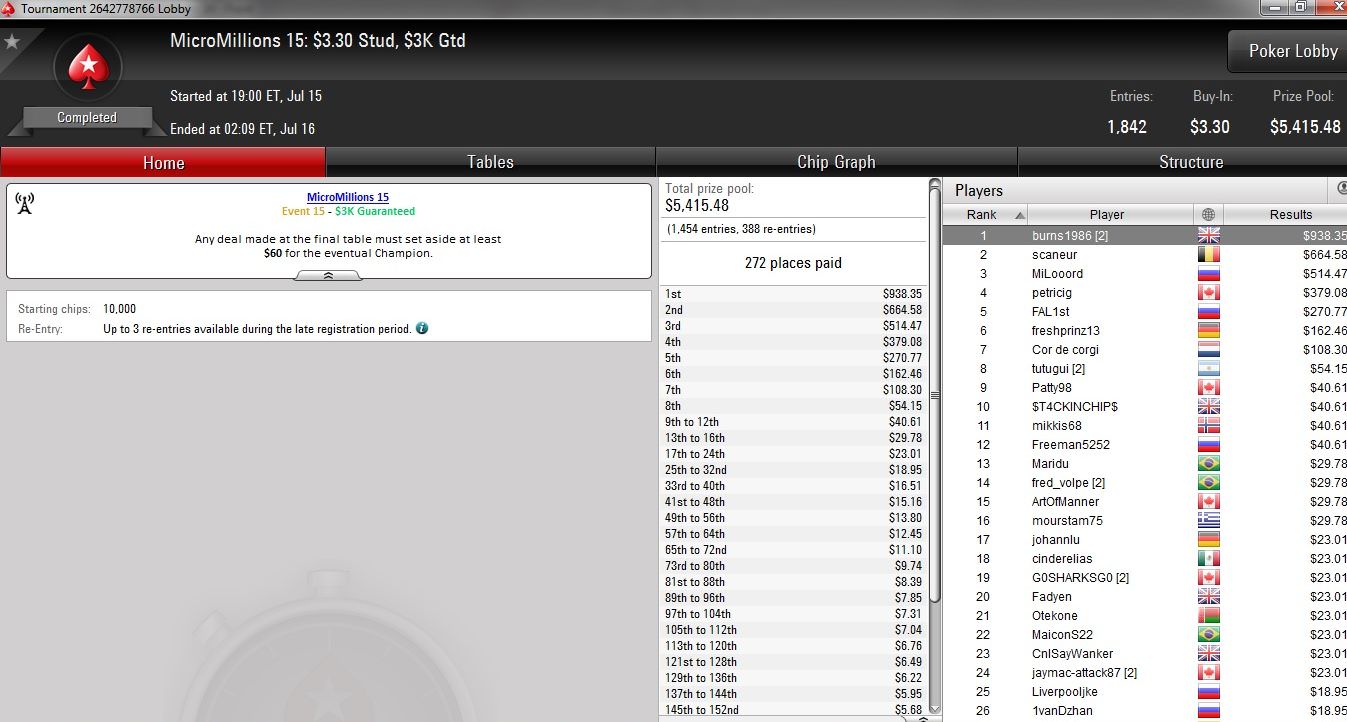Screen dimensions: 1347x722
Task: Click the Belgian flag beside scaneur
Action: [x=1208, y=255]
